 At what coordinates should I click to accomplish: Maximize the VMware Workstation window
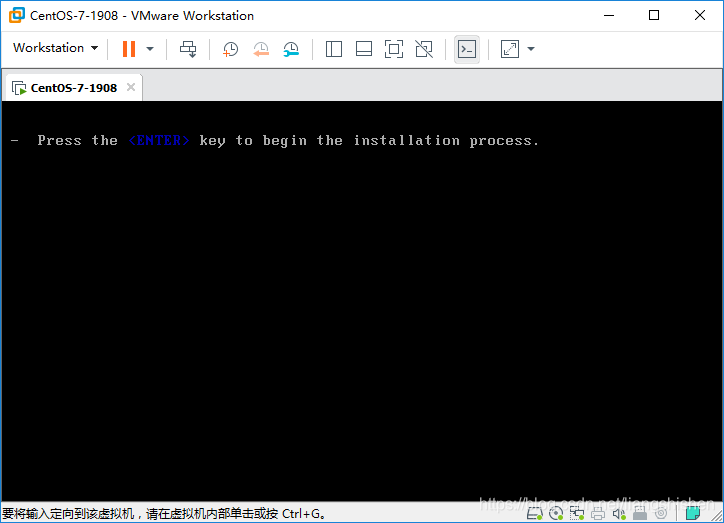point(654,15)
